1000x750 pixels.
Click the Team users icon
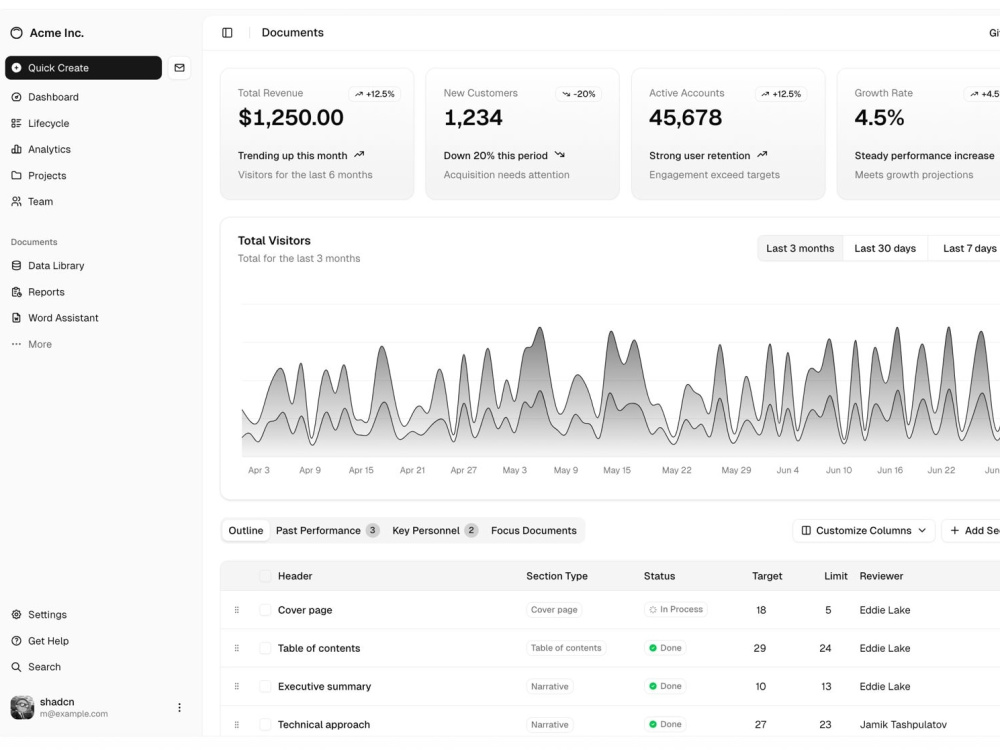[x=17, y=202]
